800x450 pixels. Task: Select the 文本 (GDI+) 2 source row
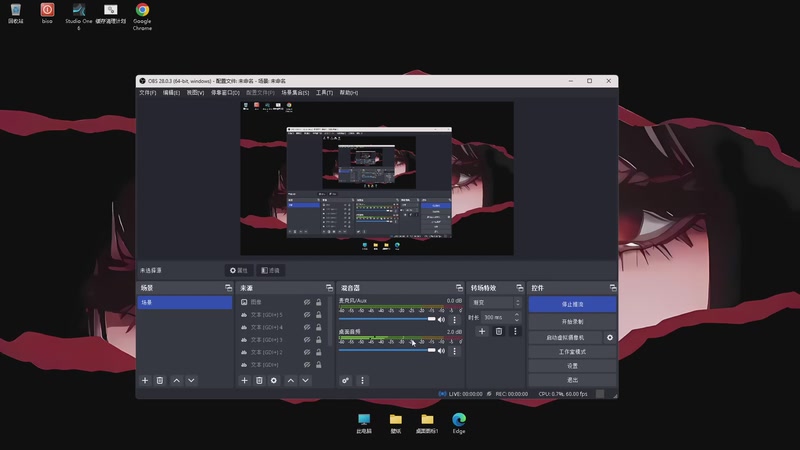(x=282, y=353)
